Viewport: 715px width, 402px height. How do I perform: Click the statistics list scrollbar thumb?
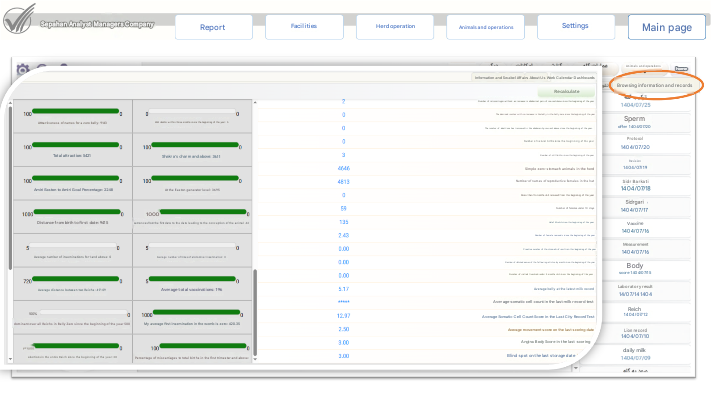[x=255, y=313]
